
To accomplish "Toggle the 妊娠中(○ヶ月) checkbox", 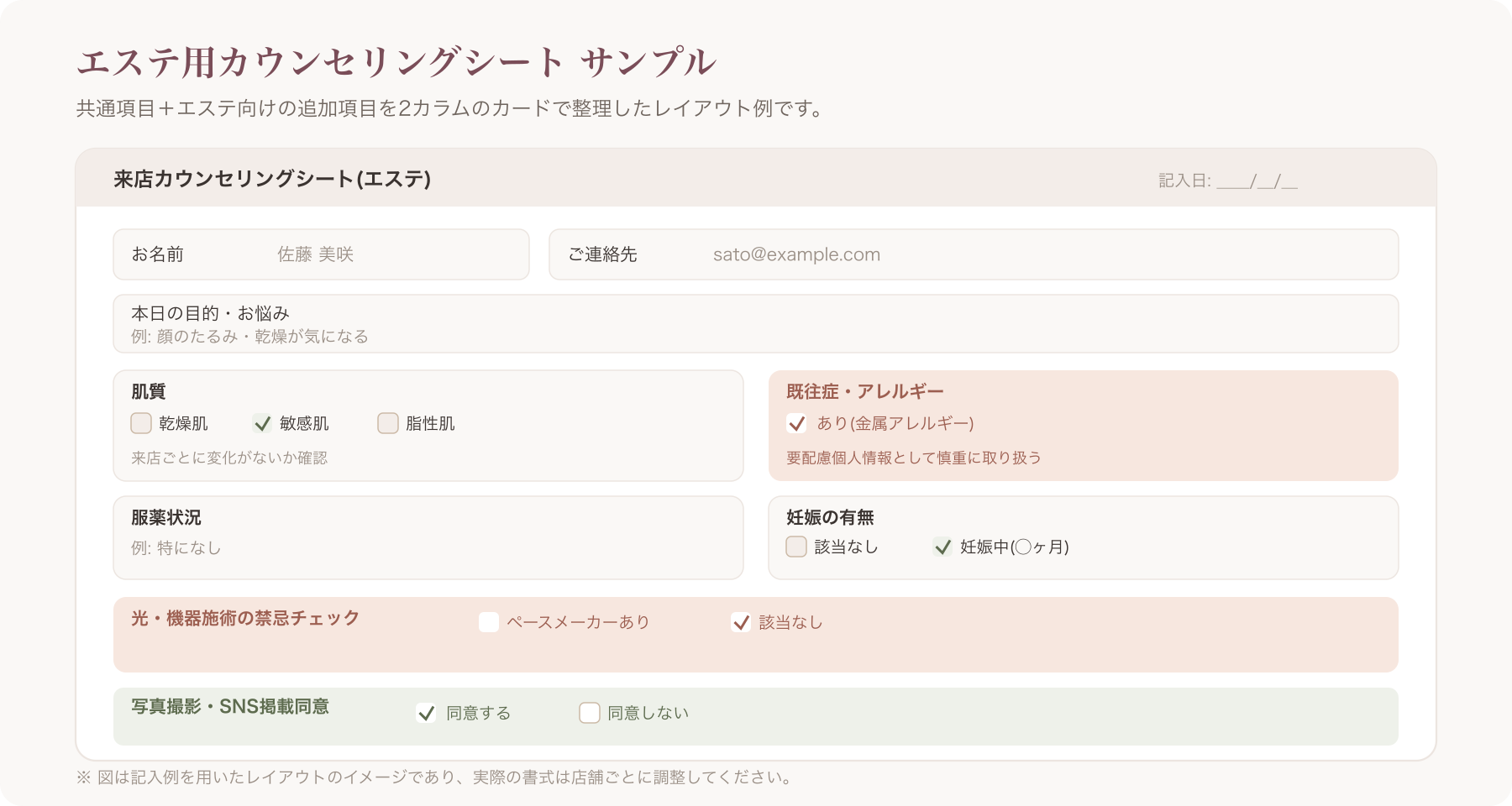I will click(x=942, y=547).
